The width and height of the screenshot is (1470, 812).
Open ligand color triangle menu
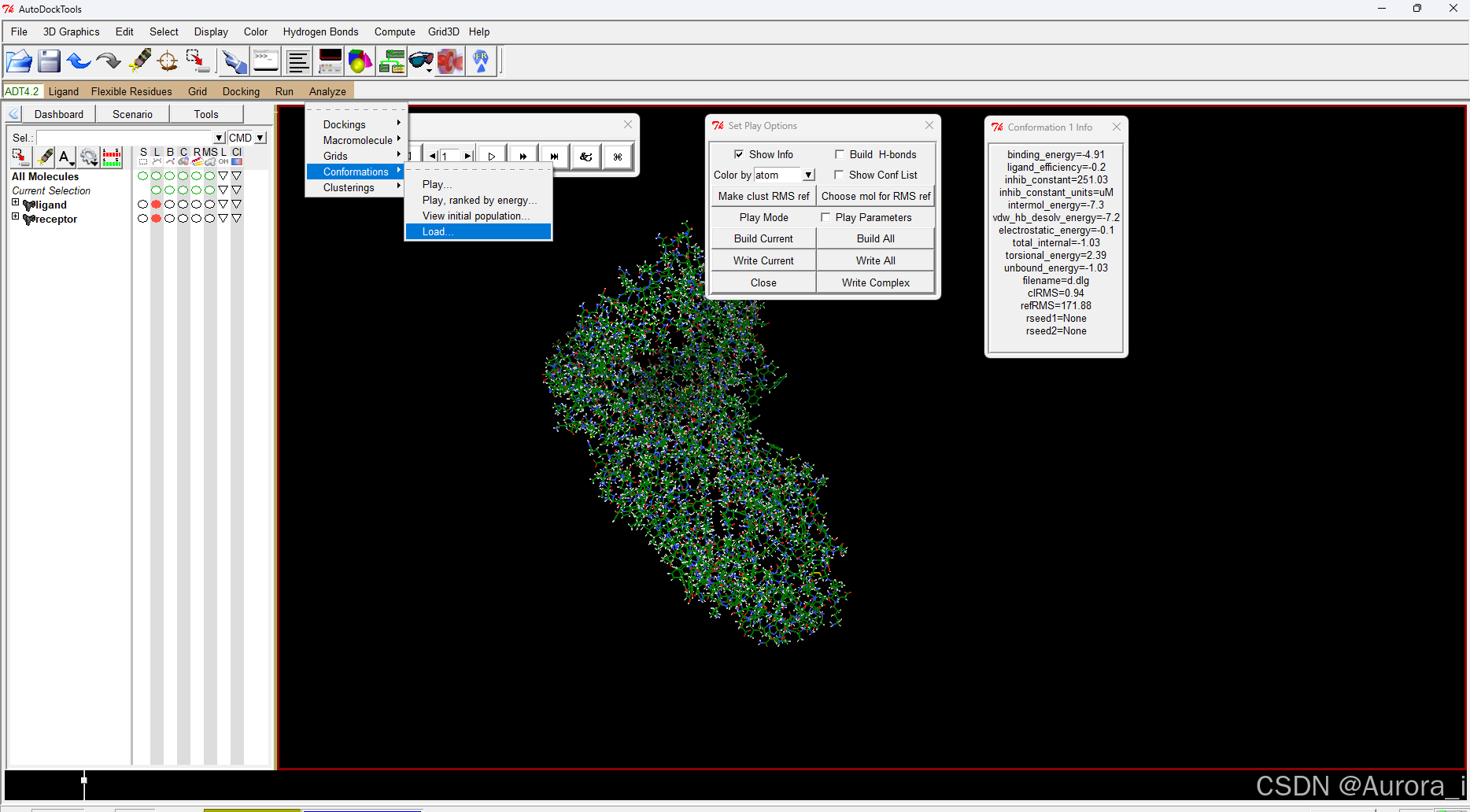[236, 205]
